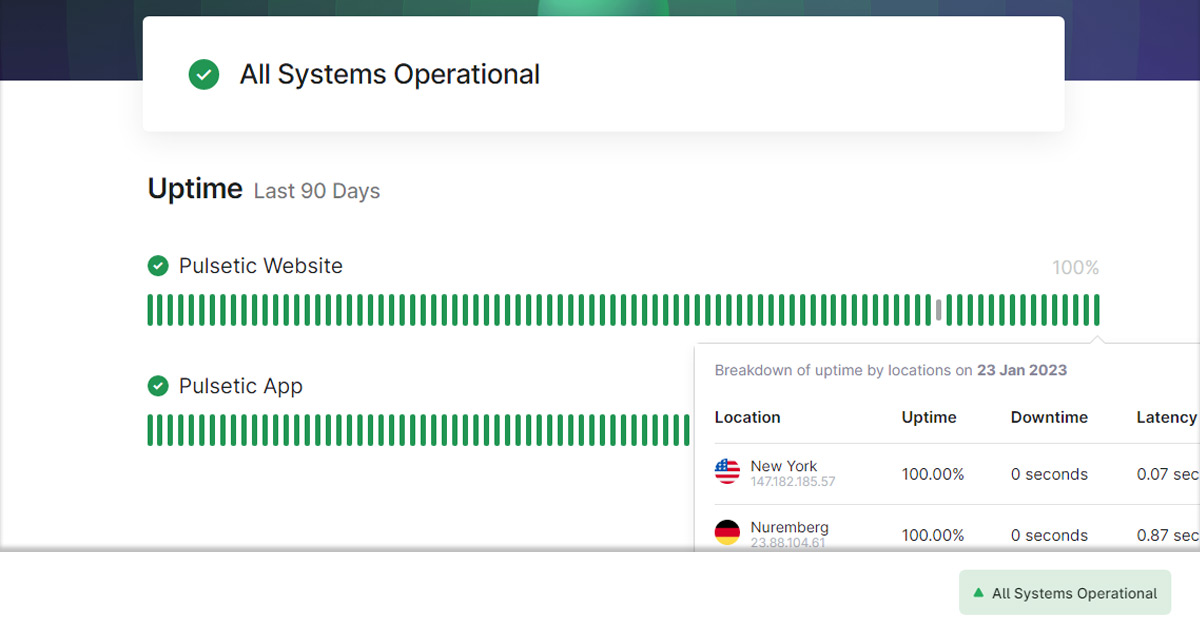Click the Nuremberg 0 seconds downtime cell
This screenshot has width=1200, height=630.
1049,535
